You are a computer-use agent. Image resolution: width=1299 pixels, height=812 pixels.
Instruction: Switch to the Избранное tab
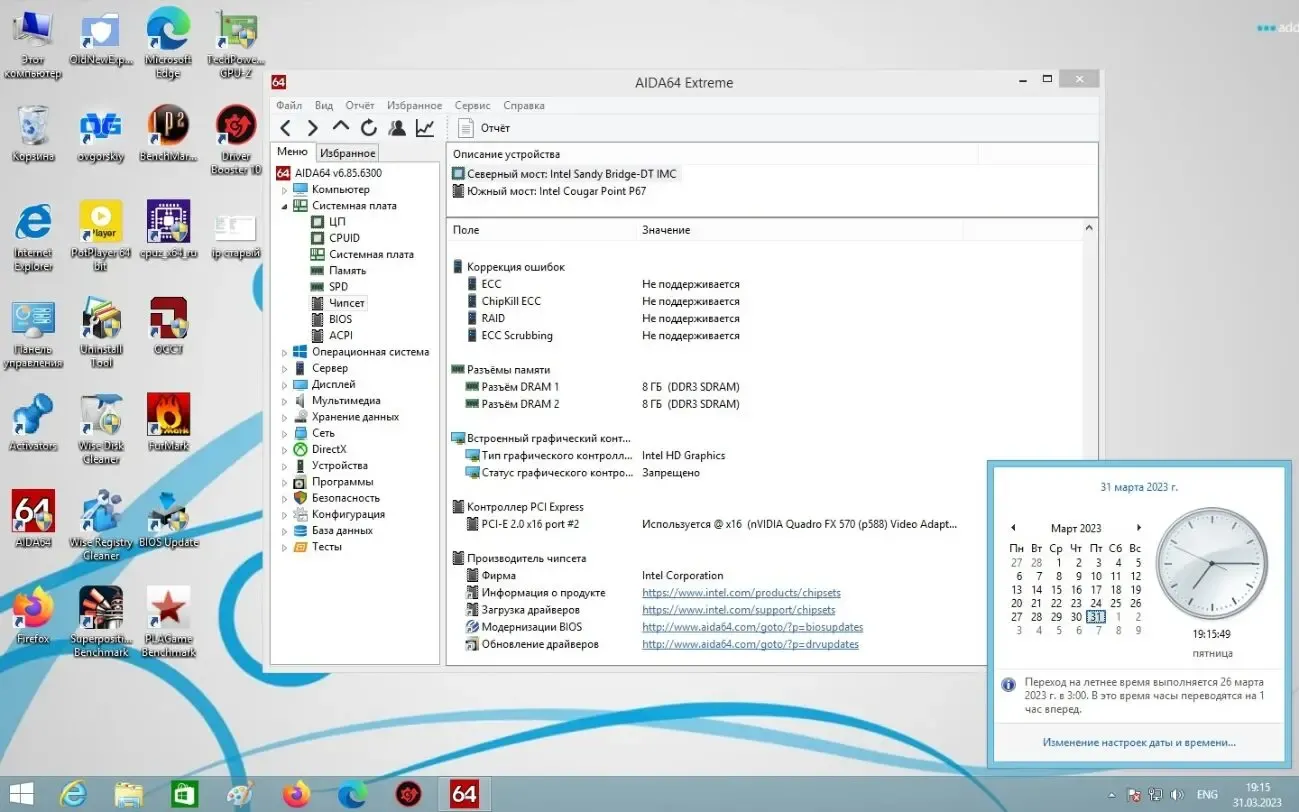click(x=348, y=153)
